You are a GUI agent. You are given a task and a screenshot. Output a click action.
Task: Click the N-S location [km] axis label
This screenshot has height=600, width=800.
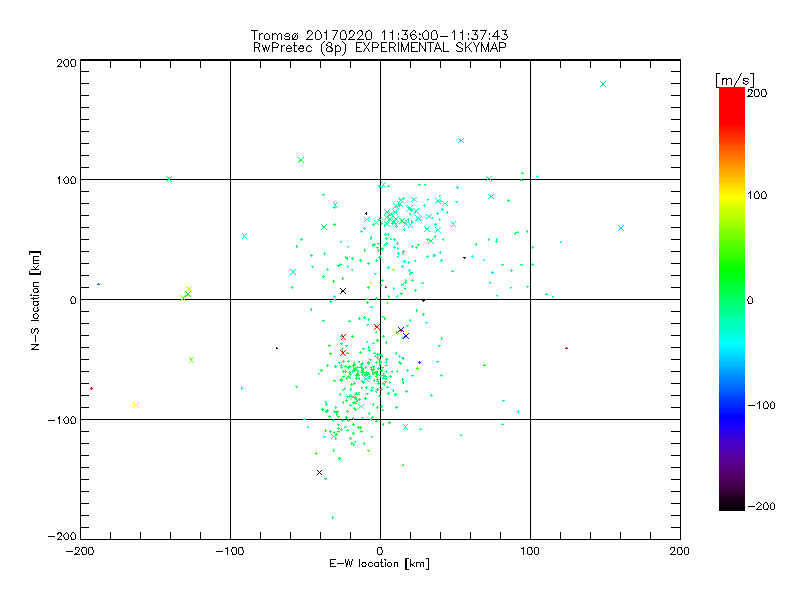click(x=35, y=301)
